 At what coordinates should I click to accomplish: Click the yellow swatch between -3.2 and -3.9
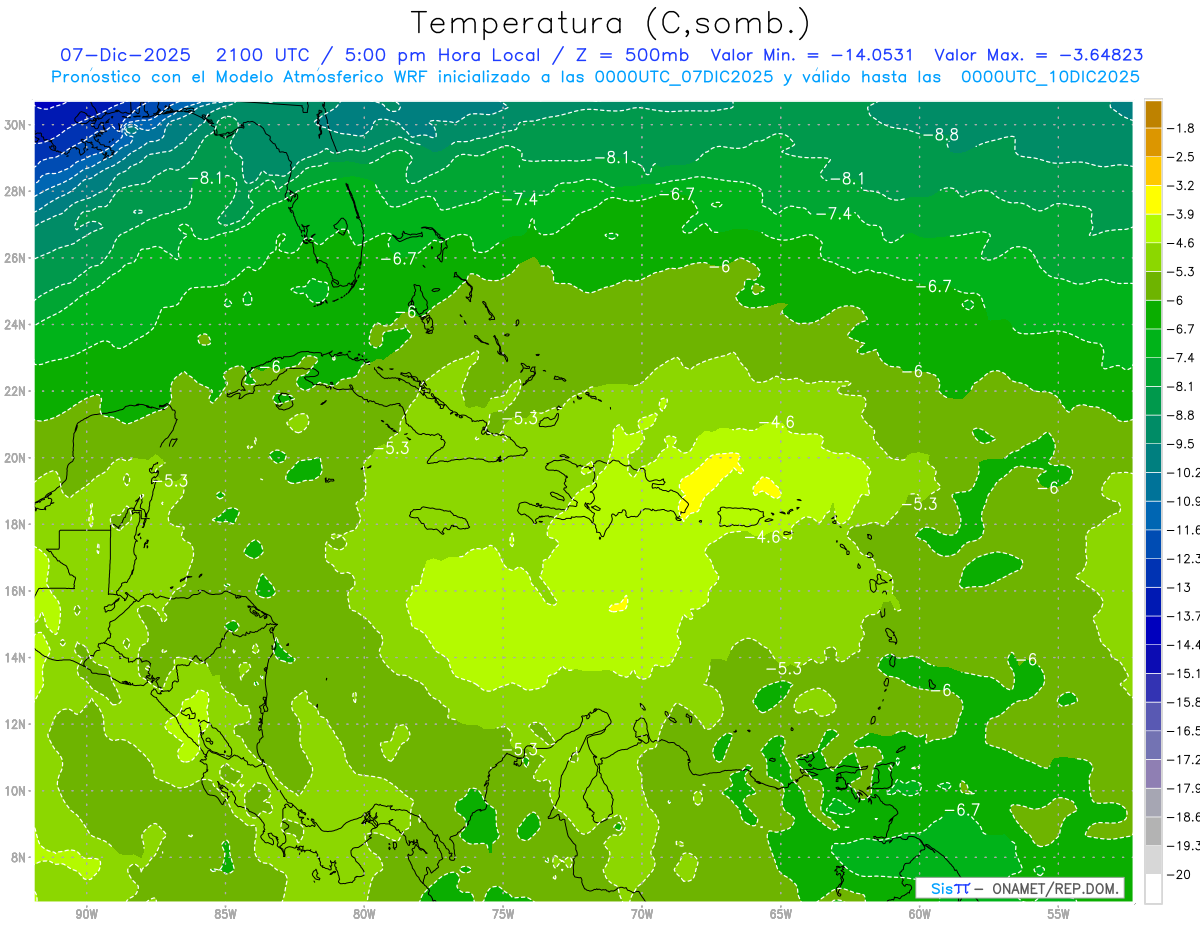point(1154,200)
